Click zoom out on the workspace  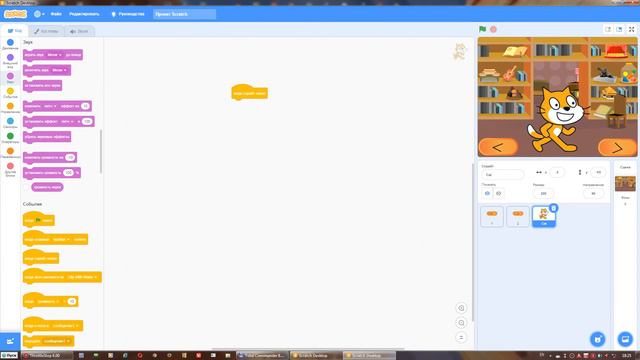461,323
